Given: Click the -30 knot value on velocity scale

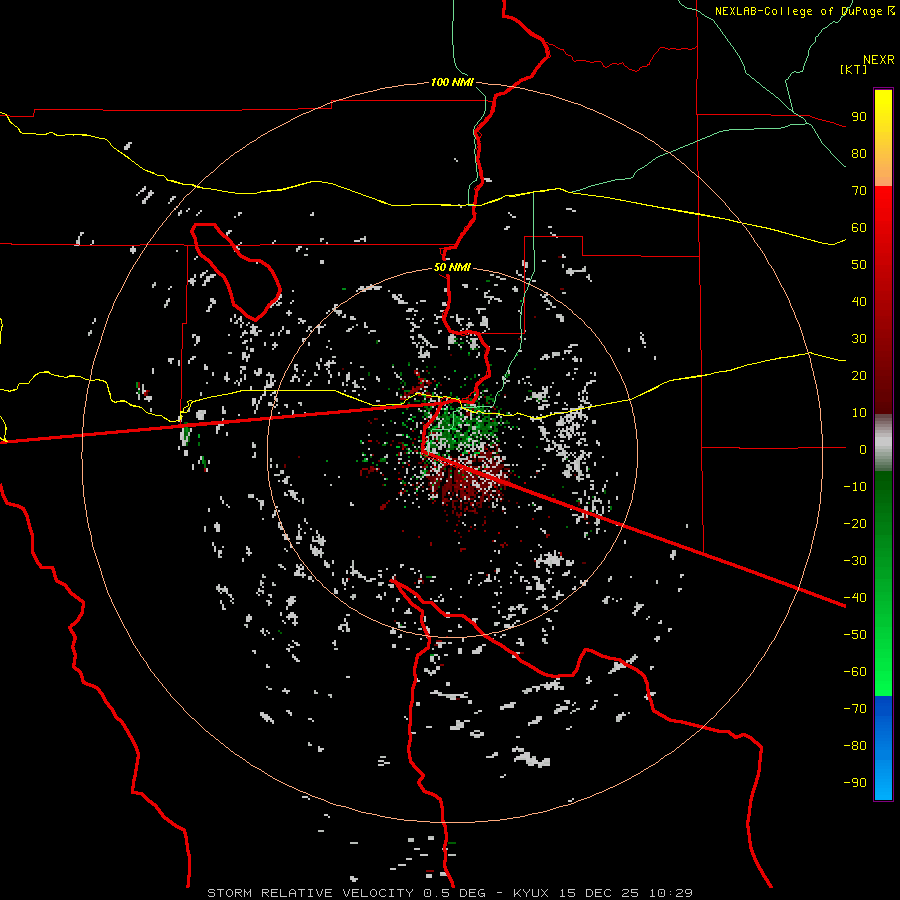Looking at the screenshot, I should (855, 561).
